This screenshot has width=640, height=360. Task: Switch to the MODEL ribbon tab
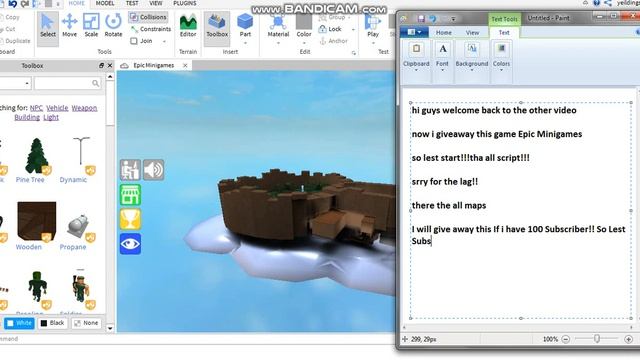105,3
